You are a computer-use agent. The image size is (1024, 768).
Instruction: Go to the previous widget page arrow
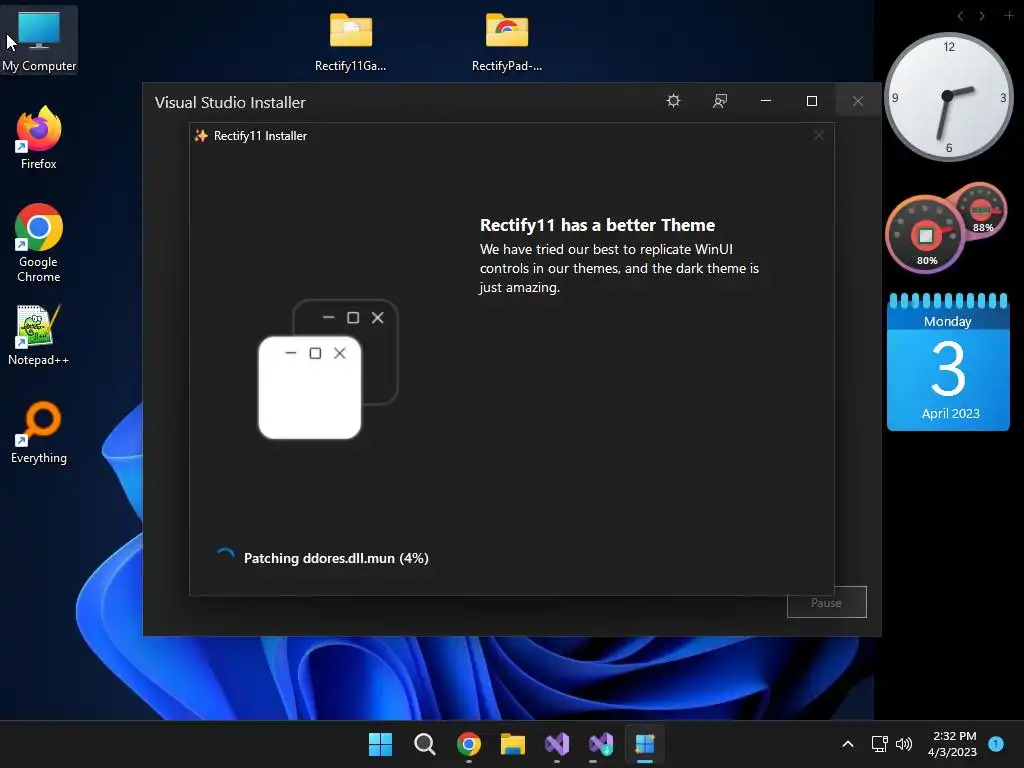960,16
